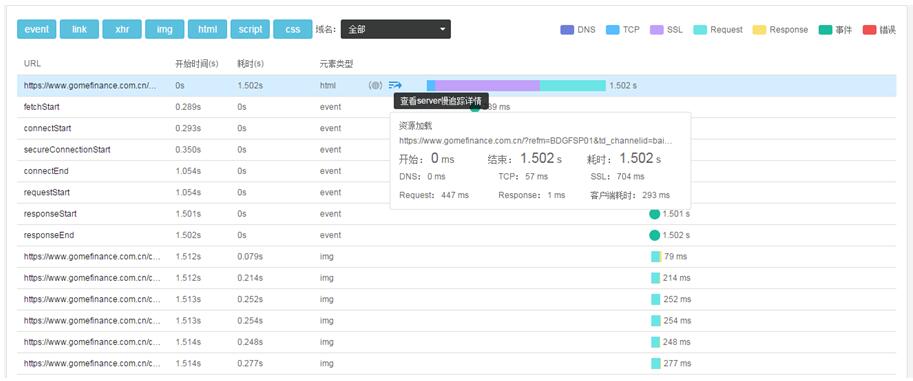913x381 pixels.
Task: Click the TCP legend color swatch
Action: click(x=613, y=30)
